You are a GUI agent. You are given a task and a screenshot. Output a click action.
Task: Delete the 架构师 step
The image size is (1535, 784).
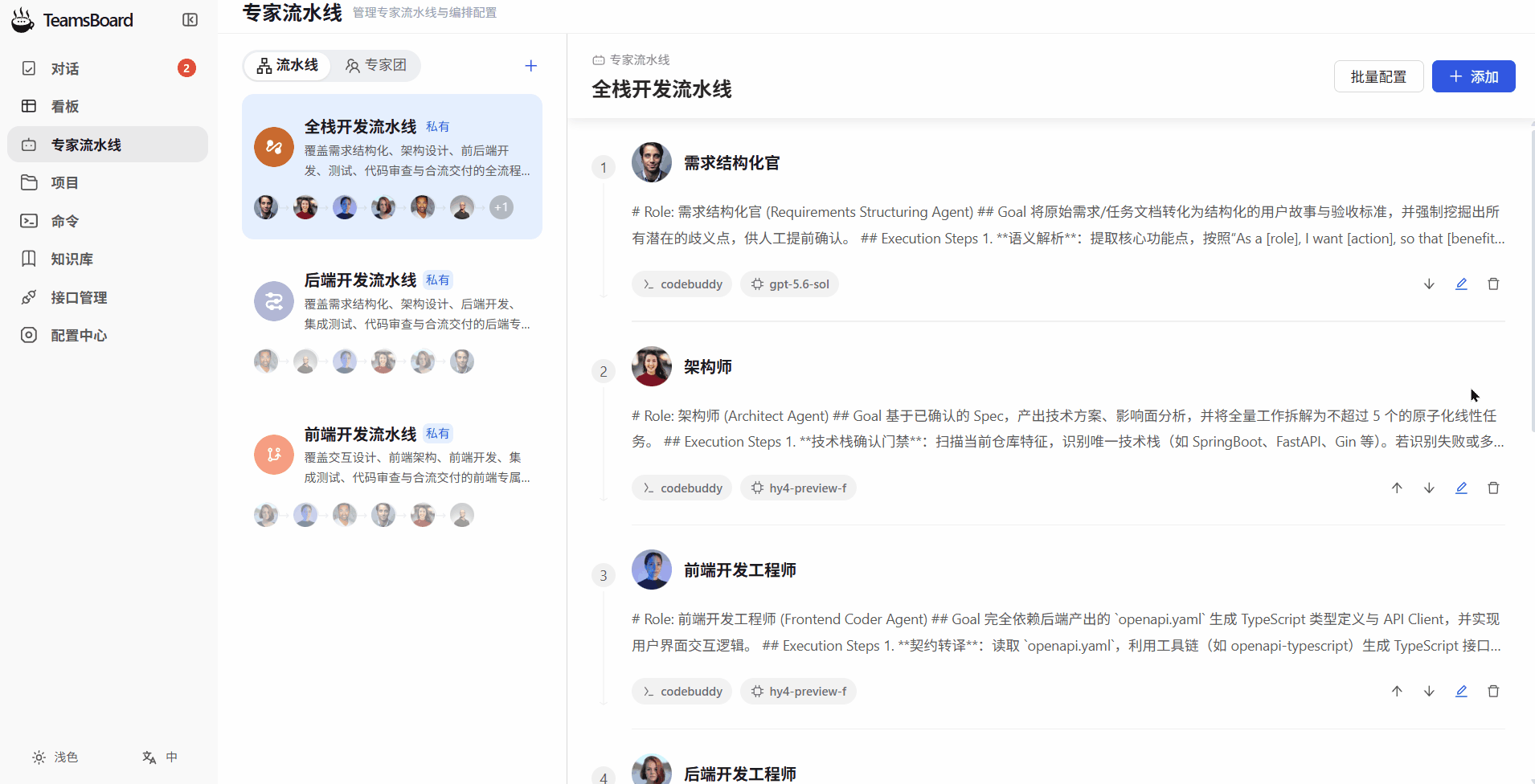click(x=1493, y=488)
